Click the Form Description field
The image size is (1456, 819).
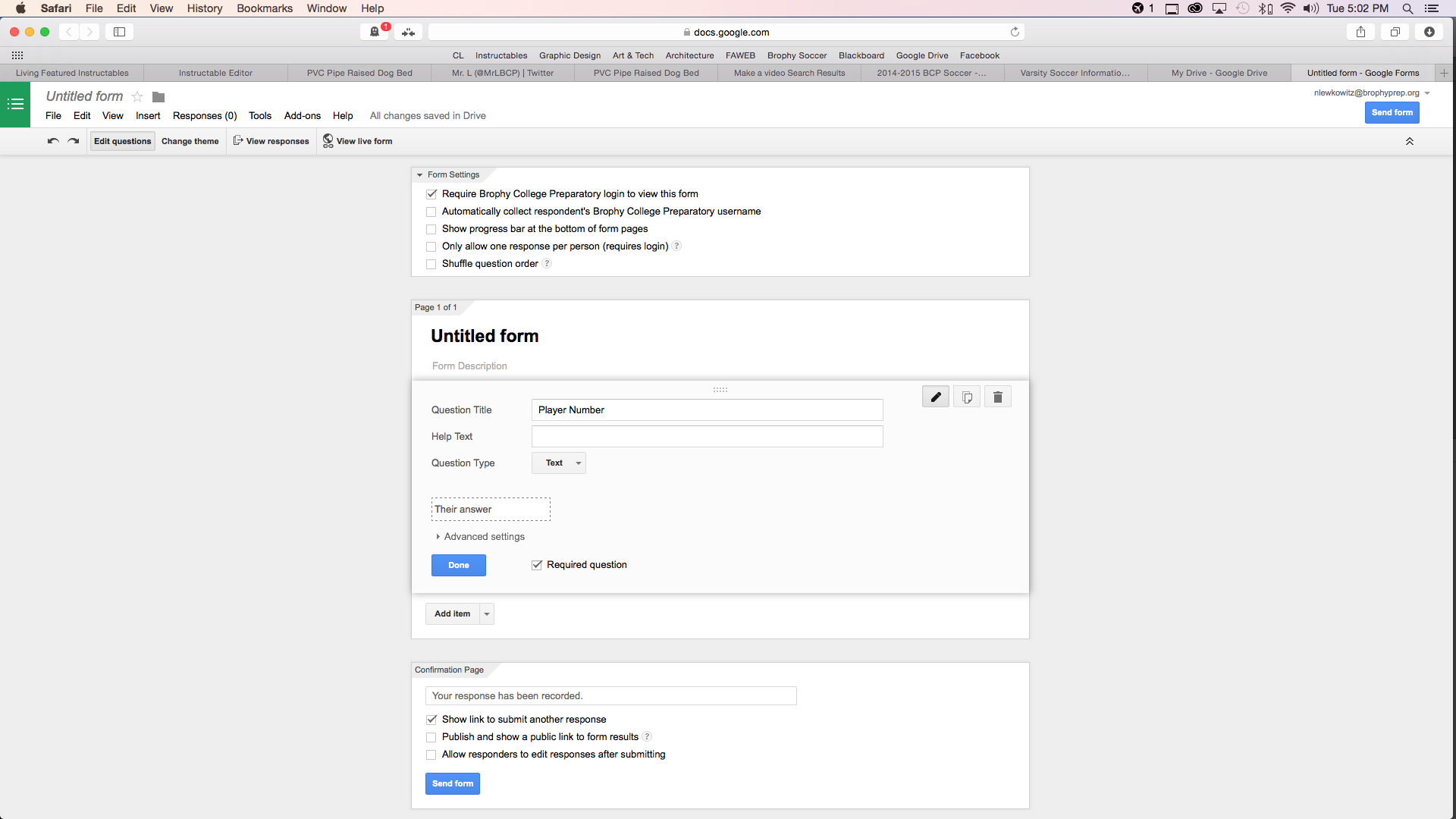(x=469, y=366)
